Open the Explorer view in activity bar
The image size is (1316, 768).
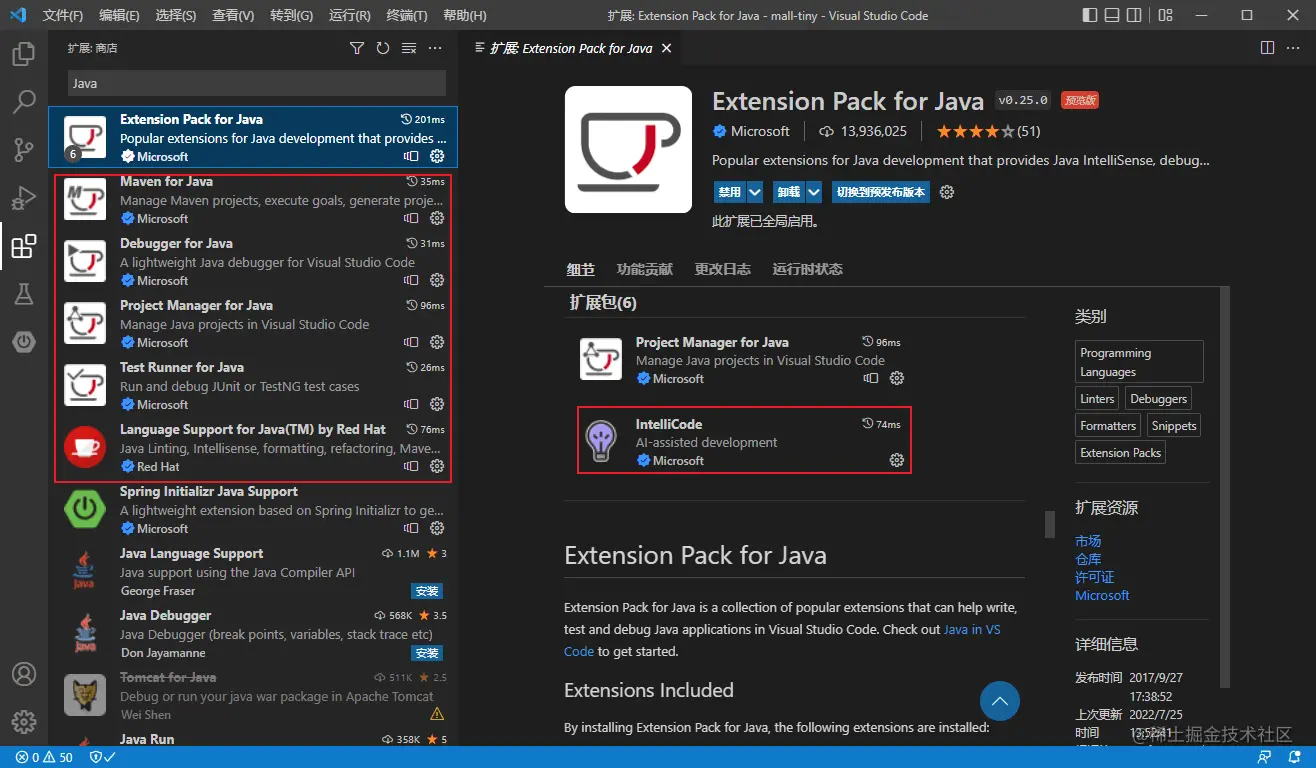pos(24,54)
